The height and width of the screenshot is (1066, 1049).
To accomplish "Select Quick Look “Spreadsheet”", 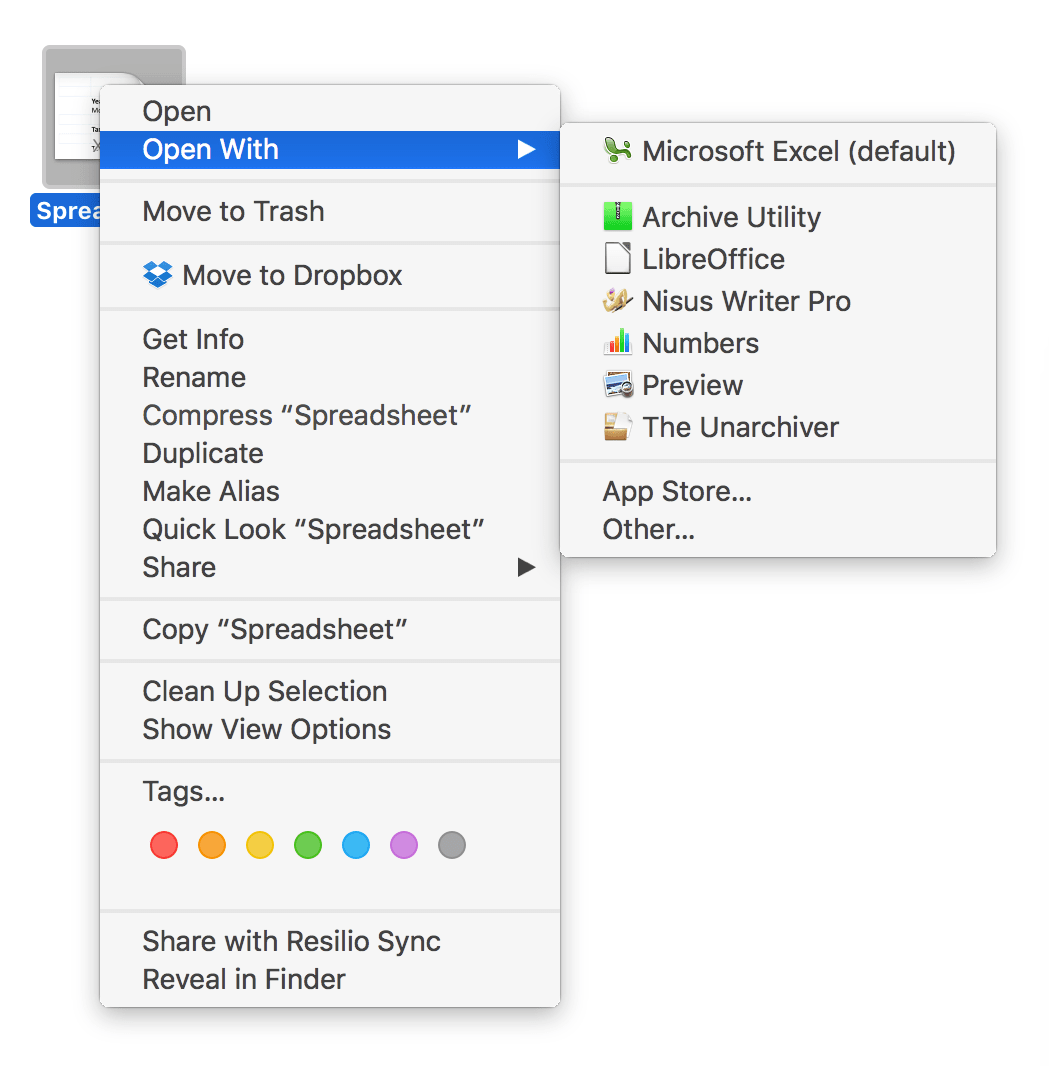I will click(330, 530).
